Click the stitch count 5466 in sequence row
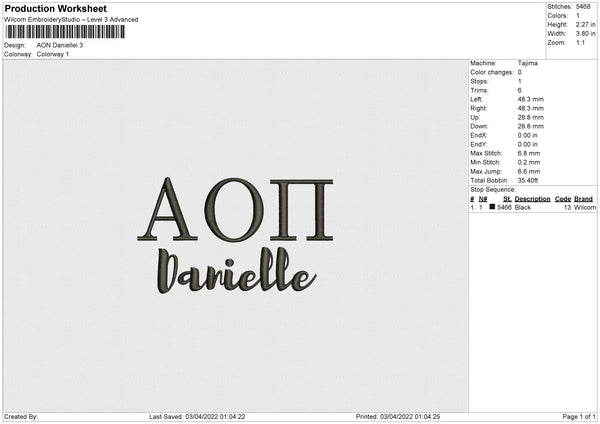 point(504,207)
